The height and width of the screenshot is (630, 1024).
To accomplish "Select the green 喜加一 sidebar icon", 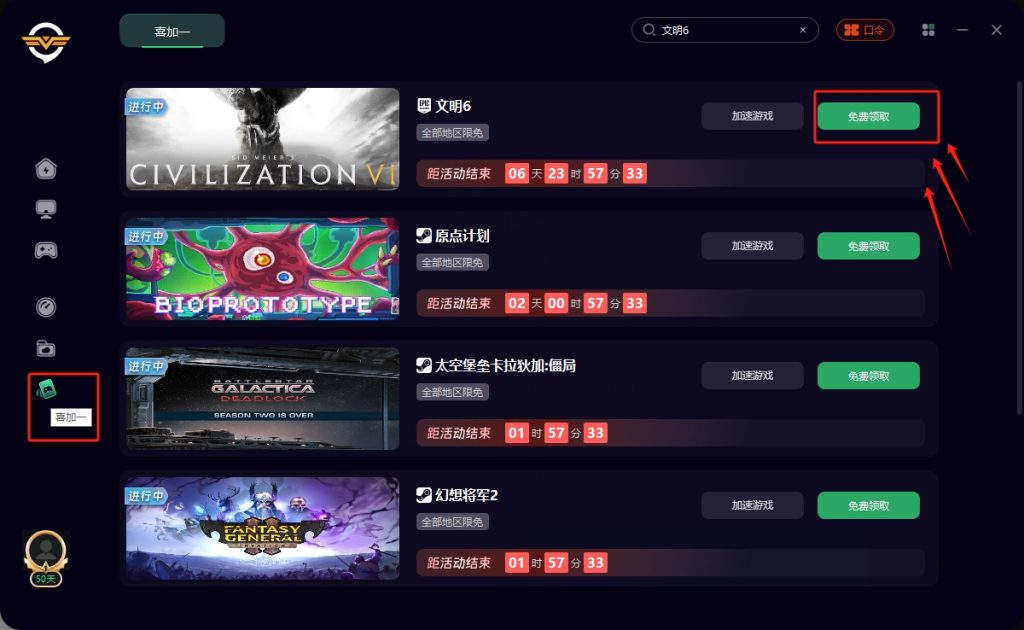I will coord(46,389).
